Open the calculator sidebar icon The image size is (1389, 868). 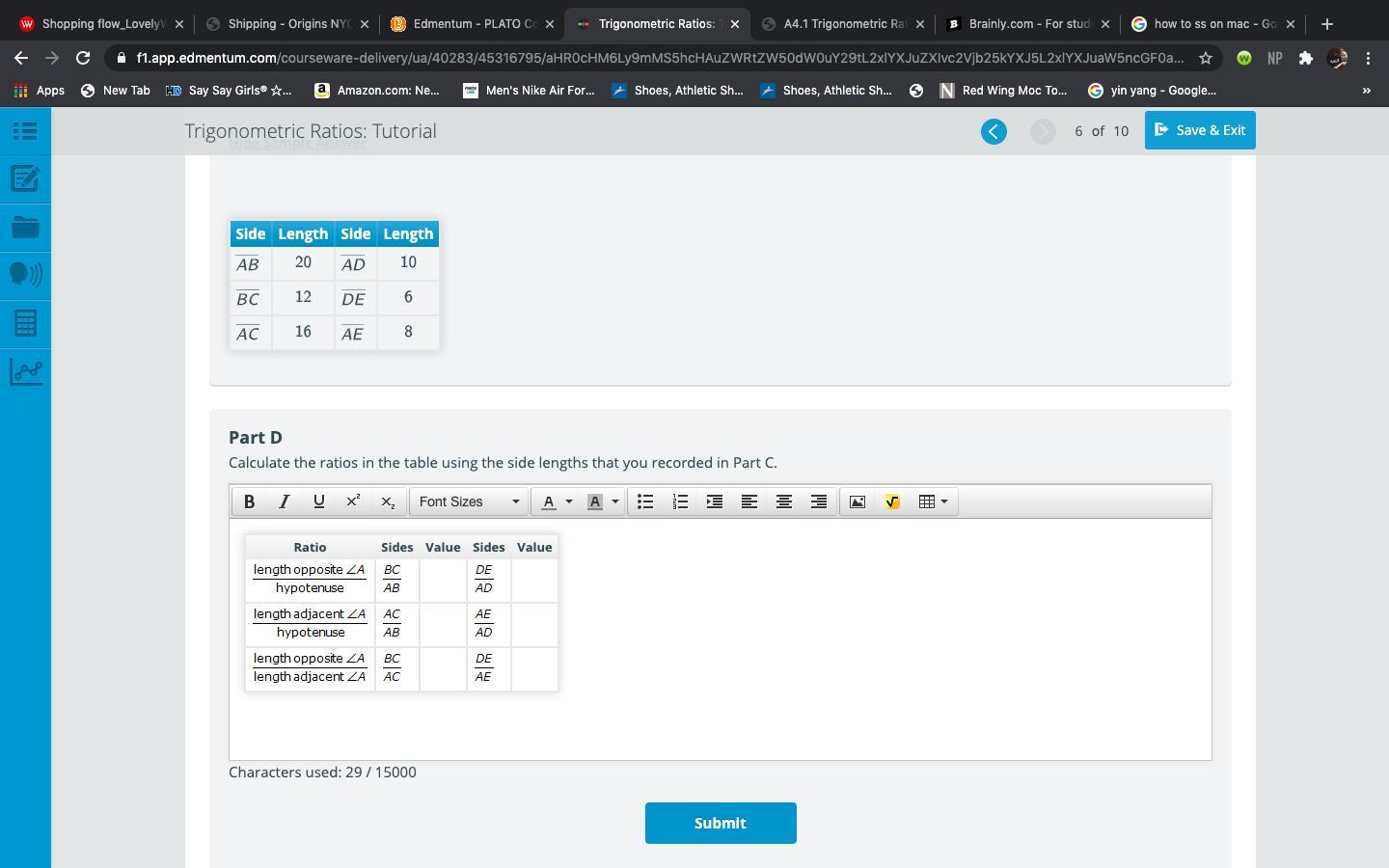25,323
